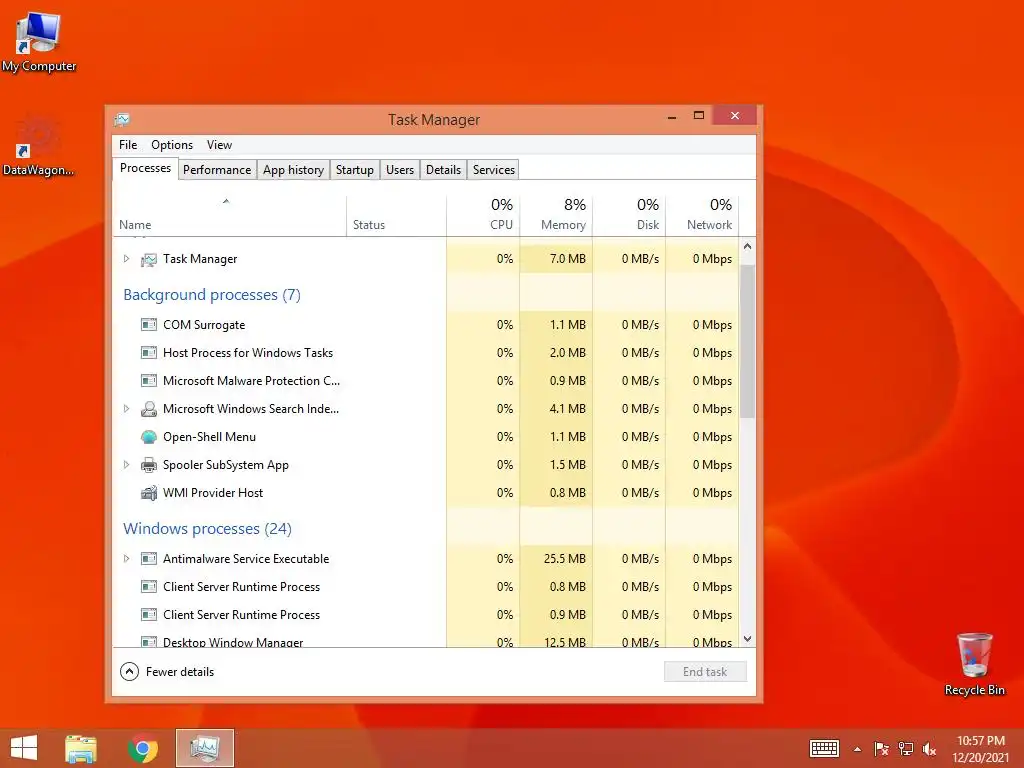Click the Host Process for Windows Tasks icon
Viewport: 1024px width, 768px height.
[149, 353]
